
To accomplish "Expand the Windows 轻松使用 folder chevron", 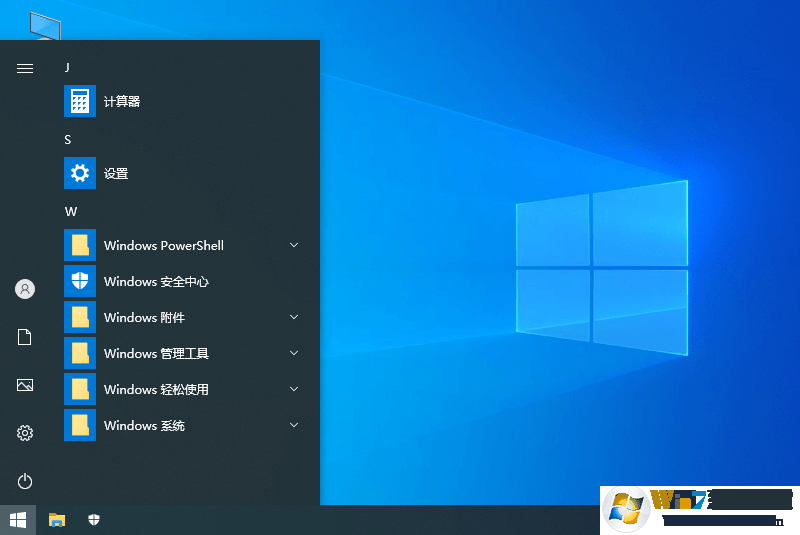I will tap(294, 389).
